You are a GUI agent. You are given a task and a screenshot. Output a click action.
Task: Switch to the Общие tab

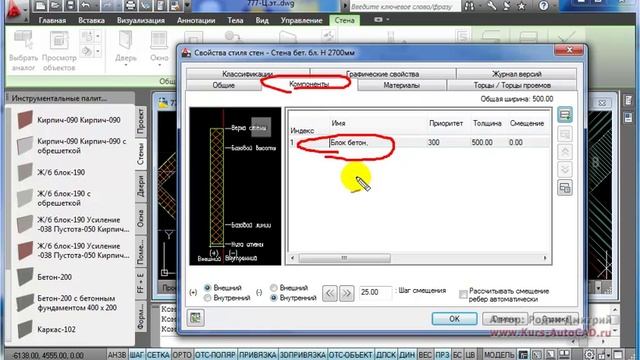pyautogui.click(x=223, y=85)
